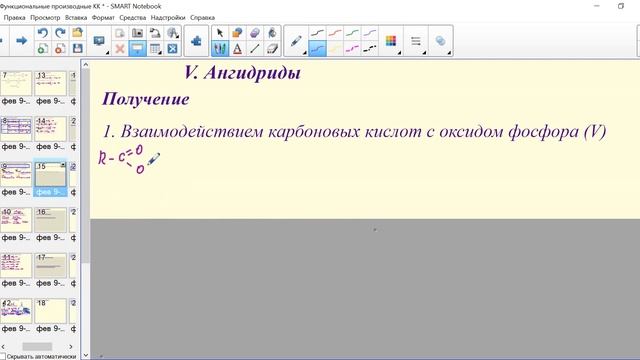Open the Средства menu
Screen dimensions: 640x360
[x=133, y=18]
